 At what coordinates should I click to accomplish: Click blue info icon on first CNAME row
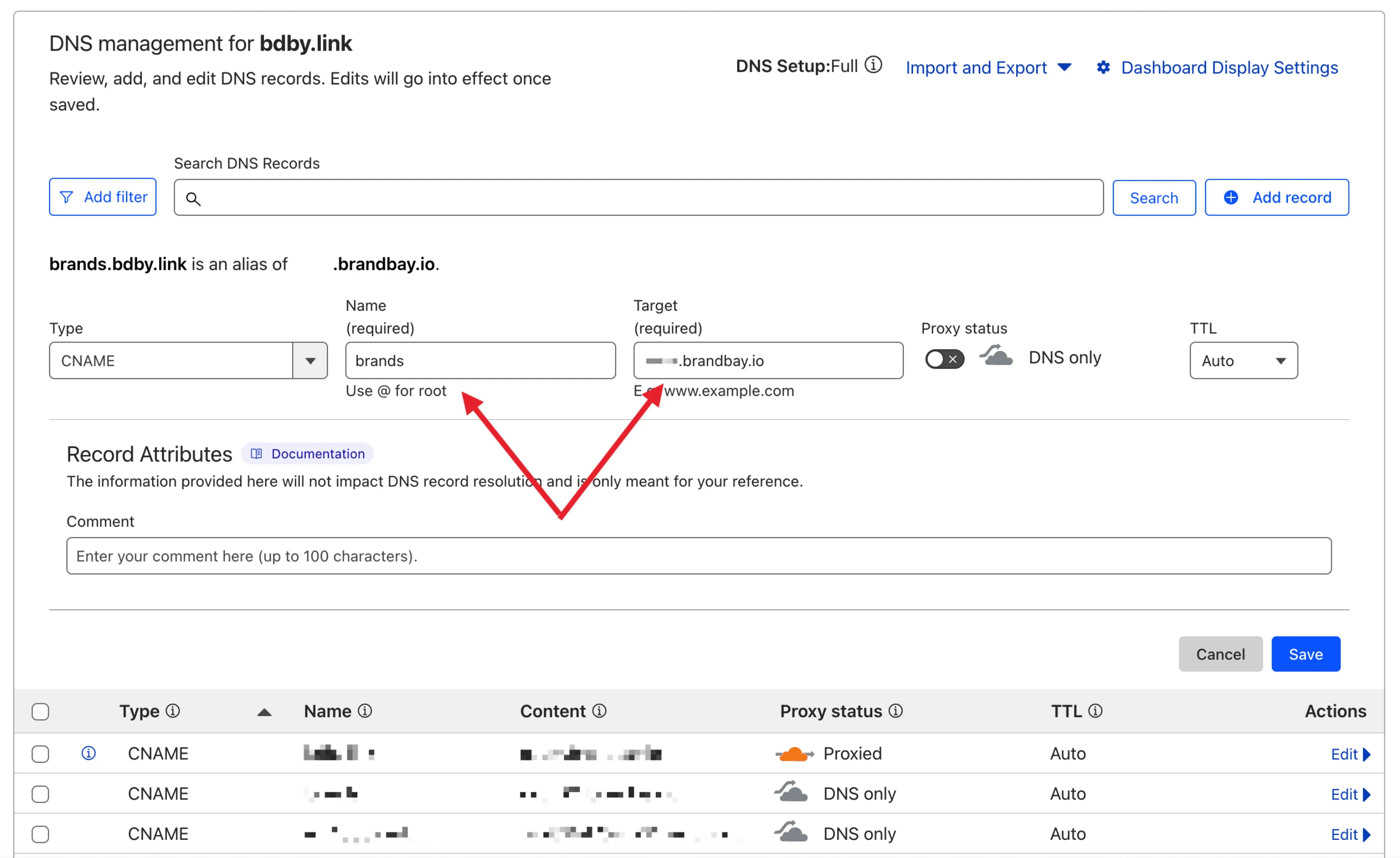(89, 753)
